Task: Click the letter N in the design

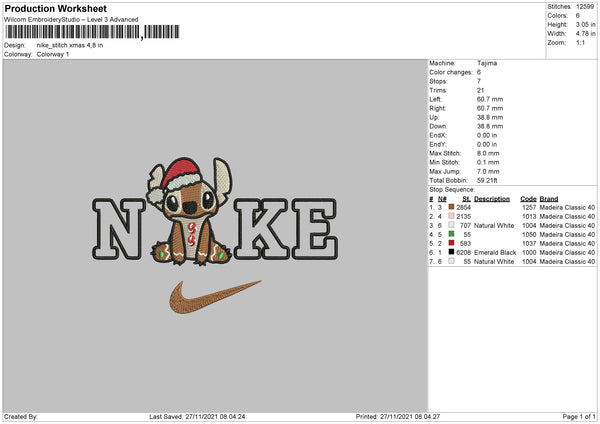Action: coord(119,230)
